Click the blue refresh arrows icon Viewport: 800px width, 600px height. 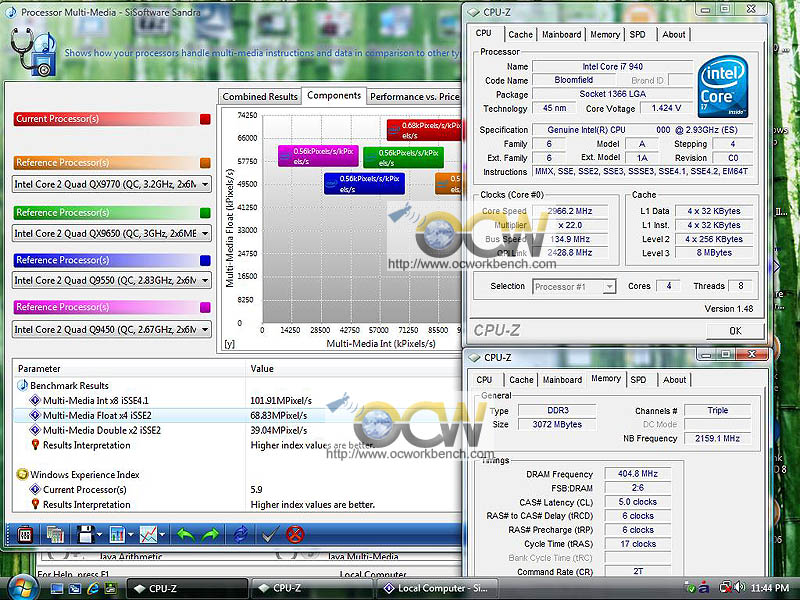click(240, 535)
